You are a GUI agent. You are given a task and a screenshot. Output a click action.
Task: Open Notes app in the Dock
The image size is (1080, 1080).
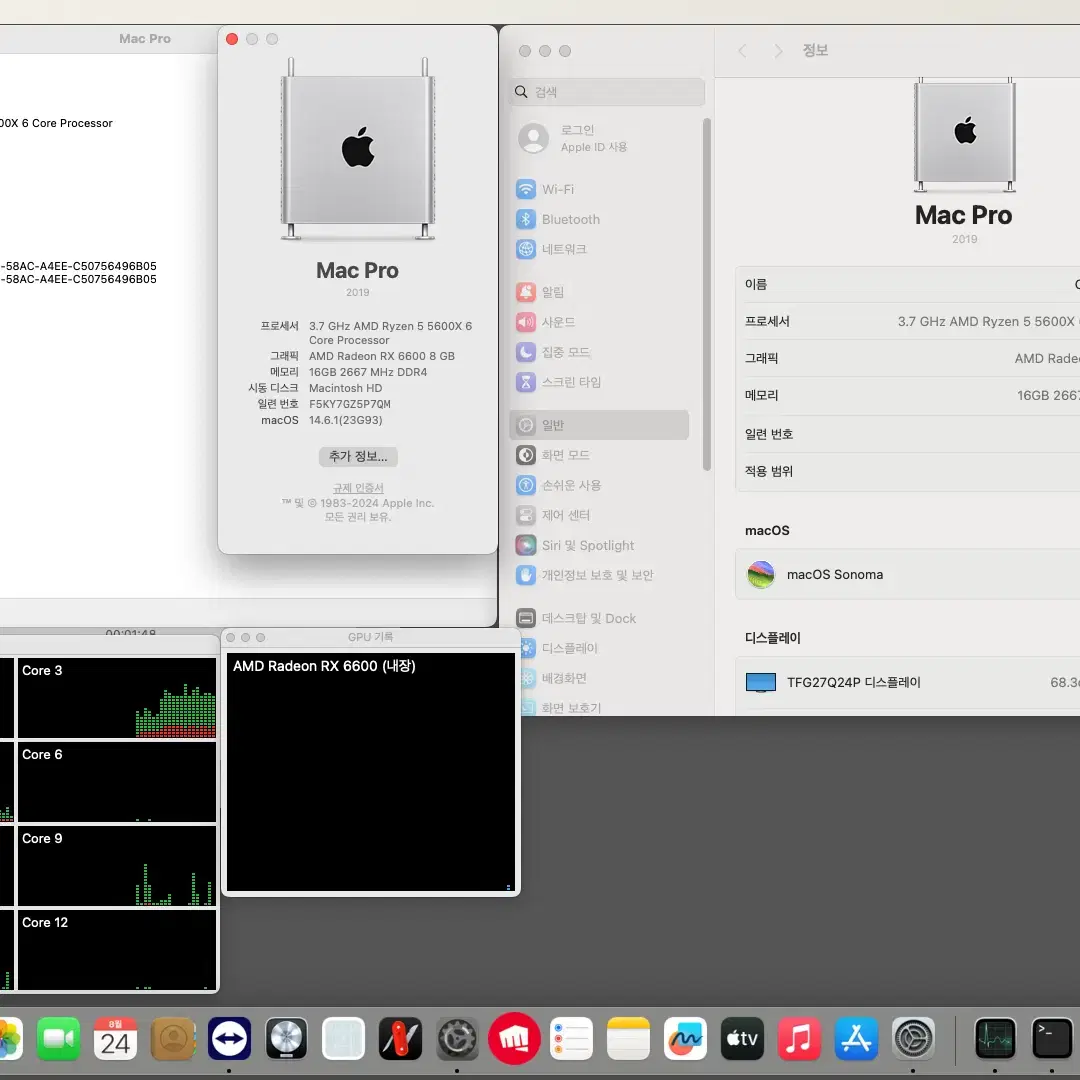(x=628, y=1038)
